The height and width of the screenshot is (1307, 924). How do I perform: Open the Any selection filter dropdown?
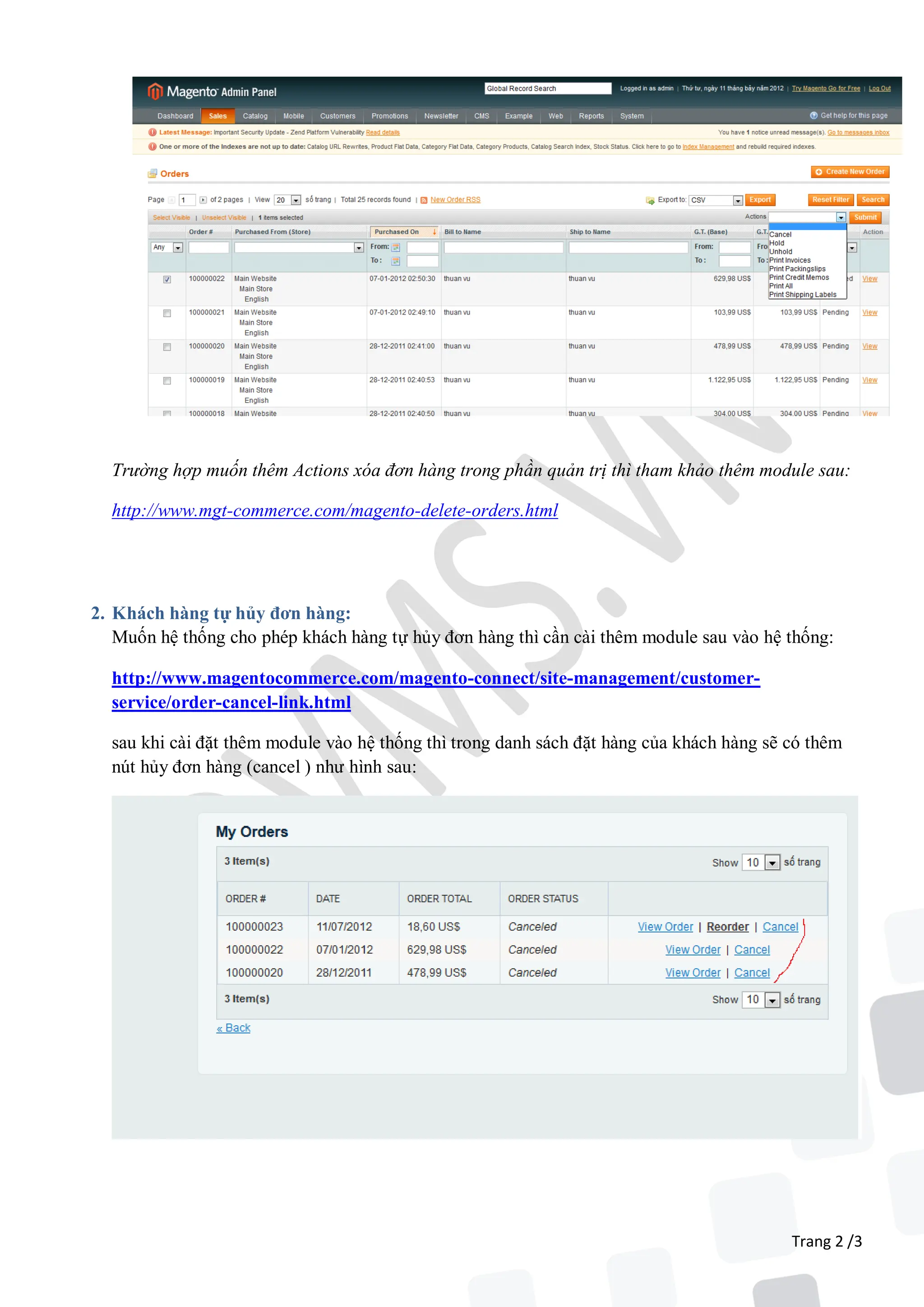tap(166, 248)
